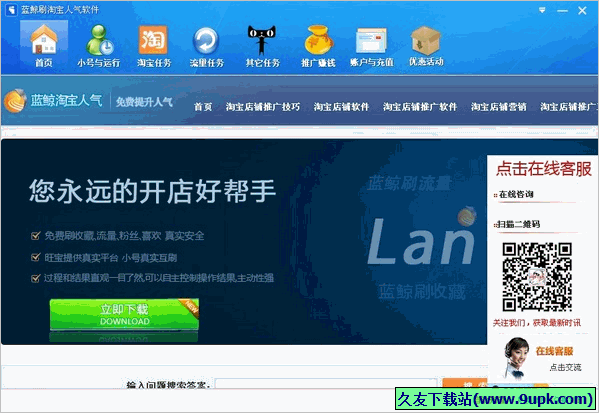This screenshot has height=413, width=599.
Task: Click the 旺宝提供真实平台 checkmark line
Action: click(104, 258)
